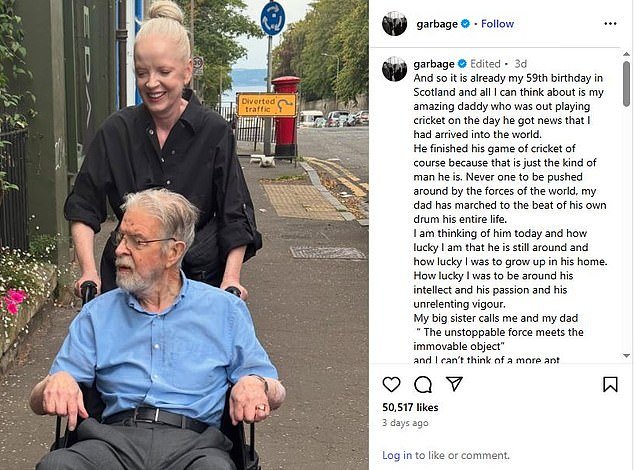Click garbage avatar beside the caption

394,69
